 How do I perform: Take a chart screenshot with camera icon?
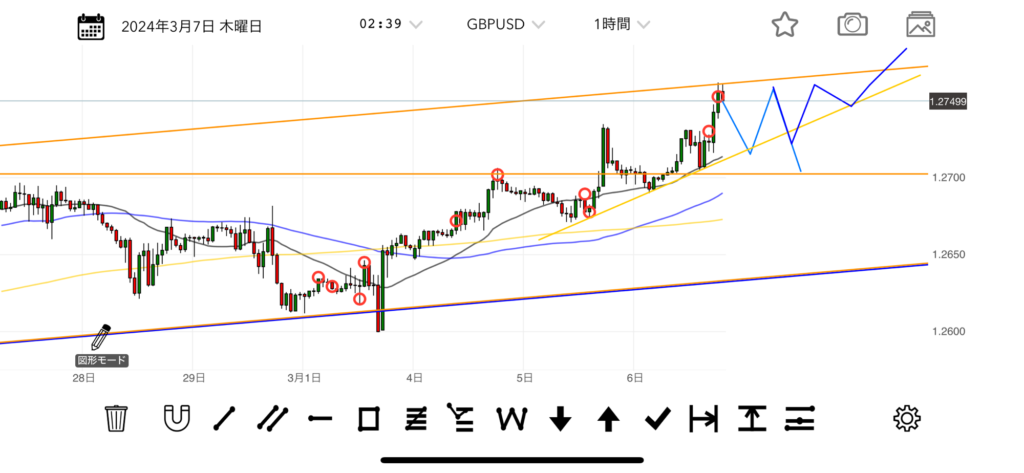point(852,25)
